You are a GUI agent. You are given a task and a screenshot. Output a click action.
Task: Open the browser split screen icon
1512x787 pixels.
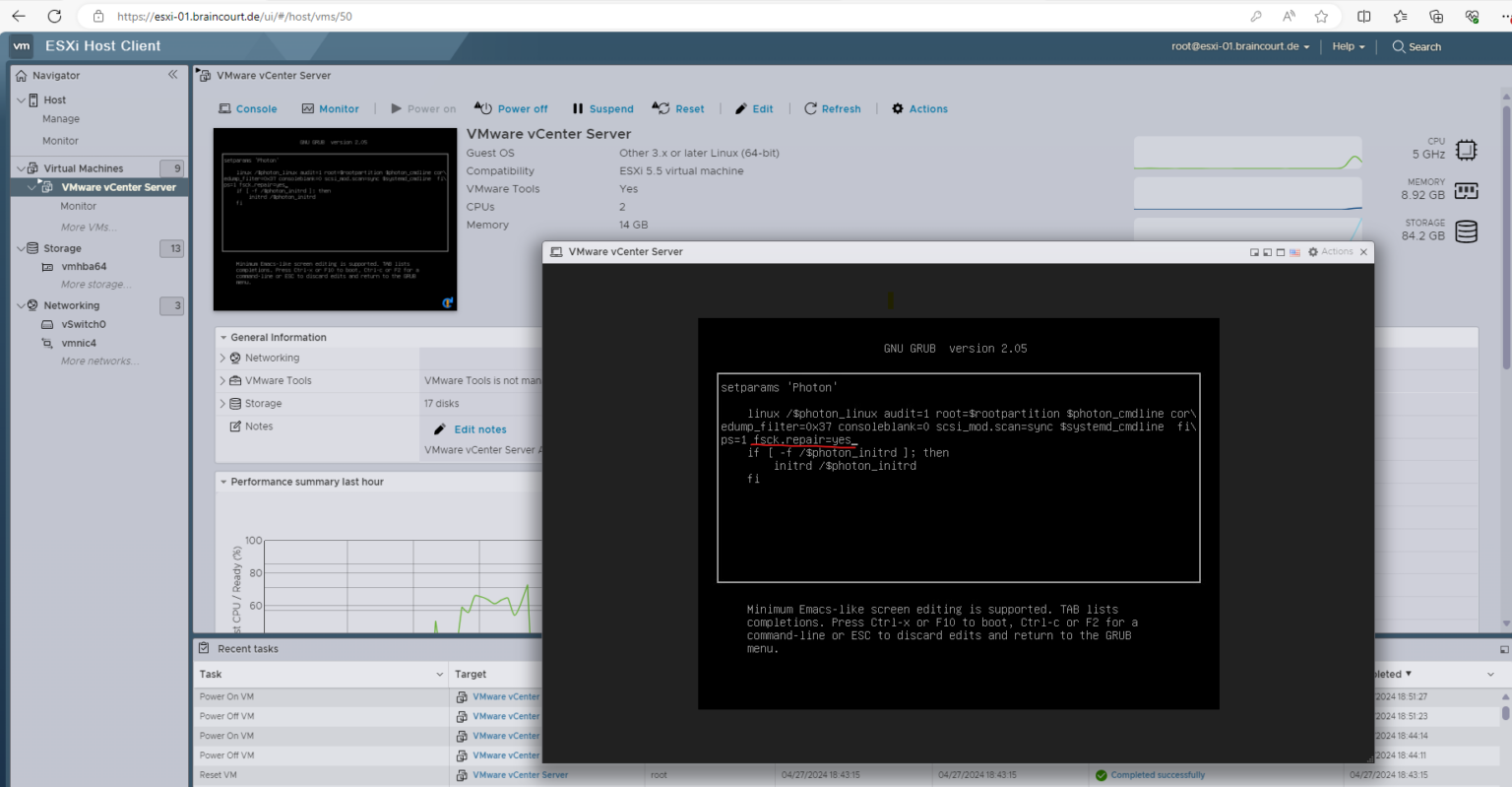pyautogui.click(x=1363, y=16)
